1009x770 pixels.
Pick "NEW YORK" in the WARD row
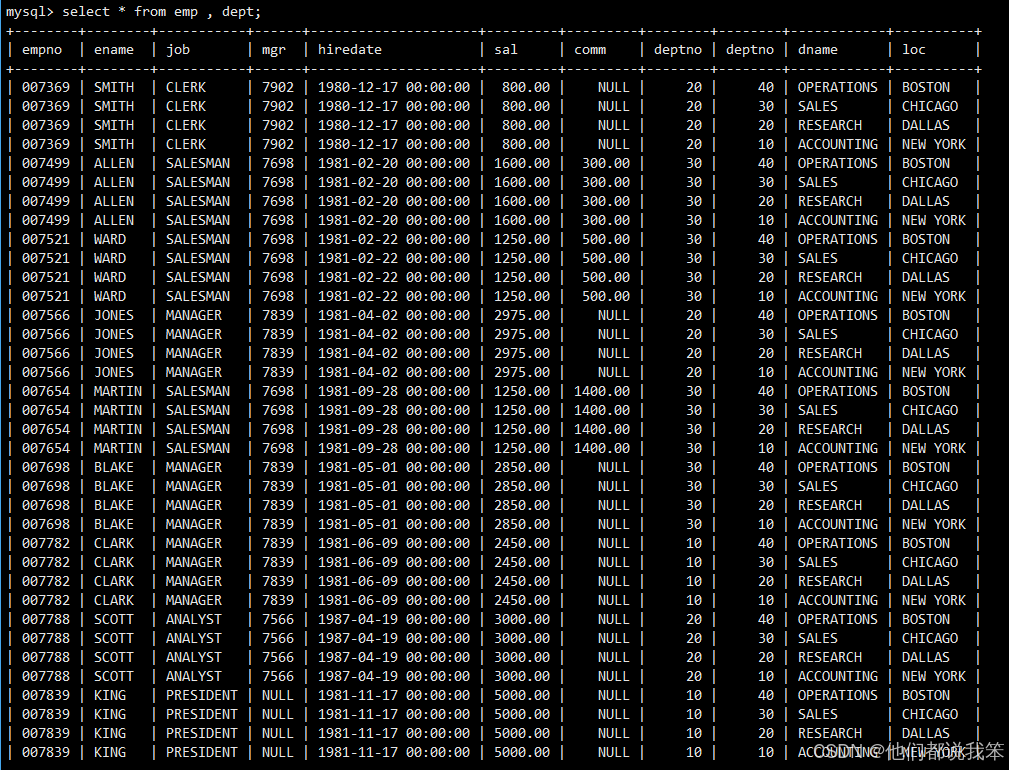coord(934,296)
